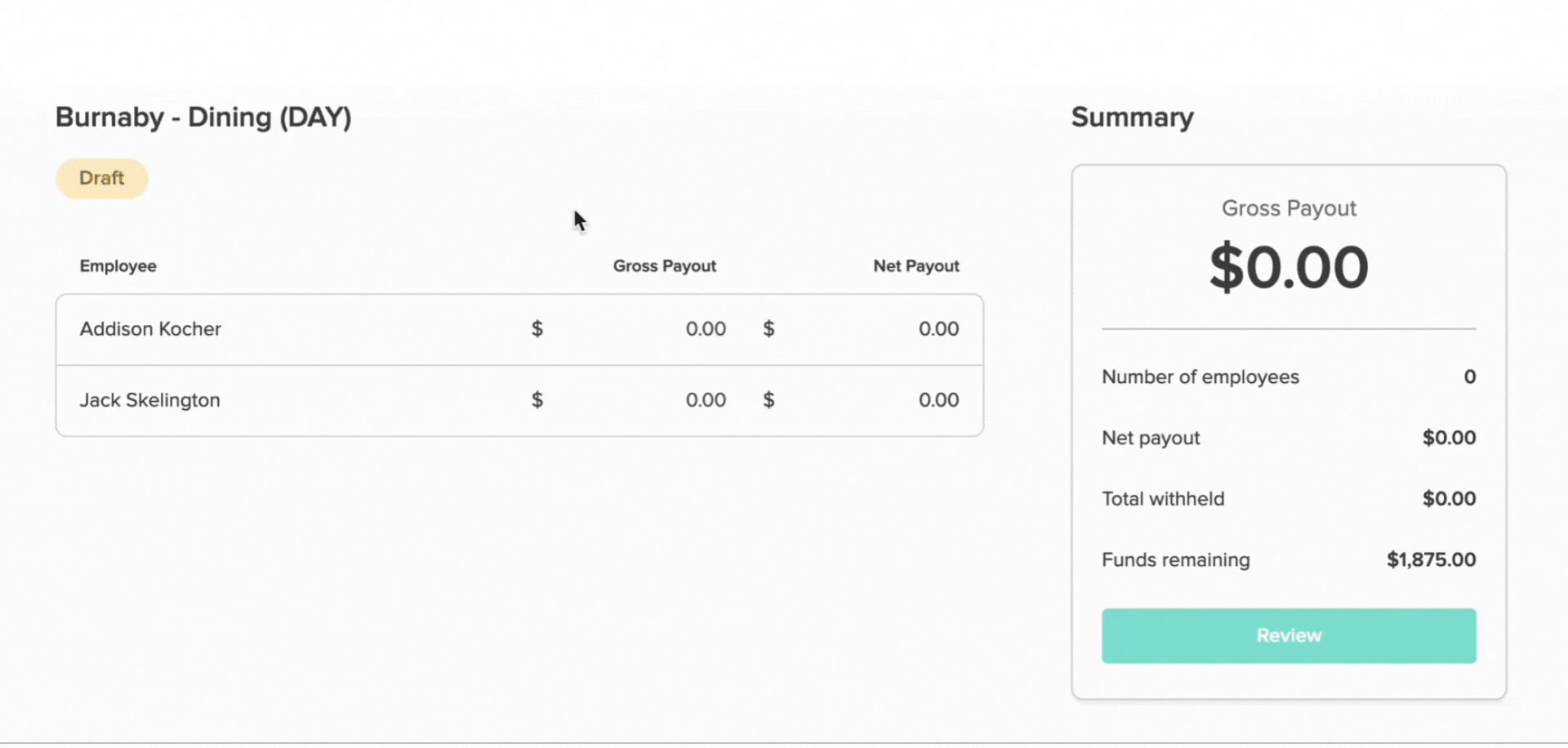Click Jack Skelington net payout value

[x=938, y=400]
